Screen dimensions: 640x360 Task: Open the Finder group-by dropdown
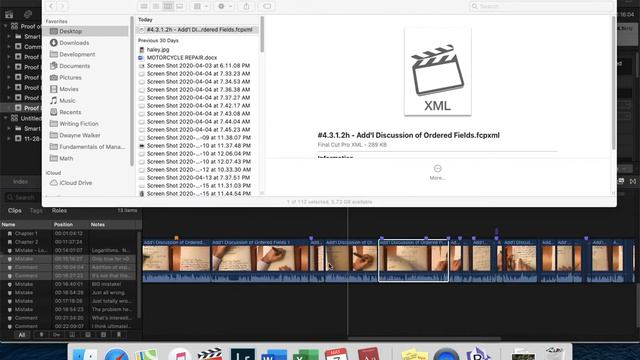[x=200, y=6]
